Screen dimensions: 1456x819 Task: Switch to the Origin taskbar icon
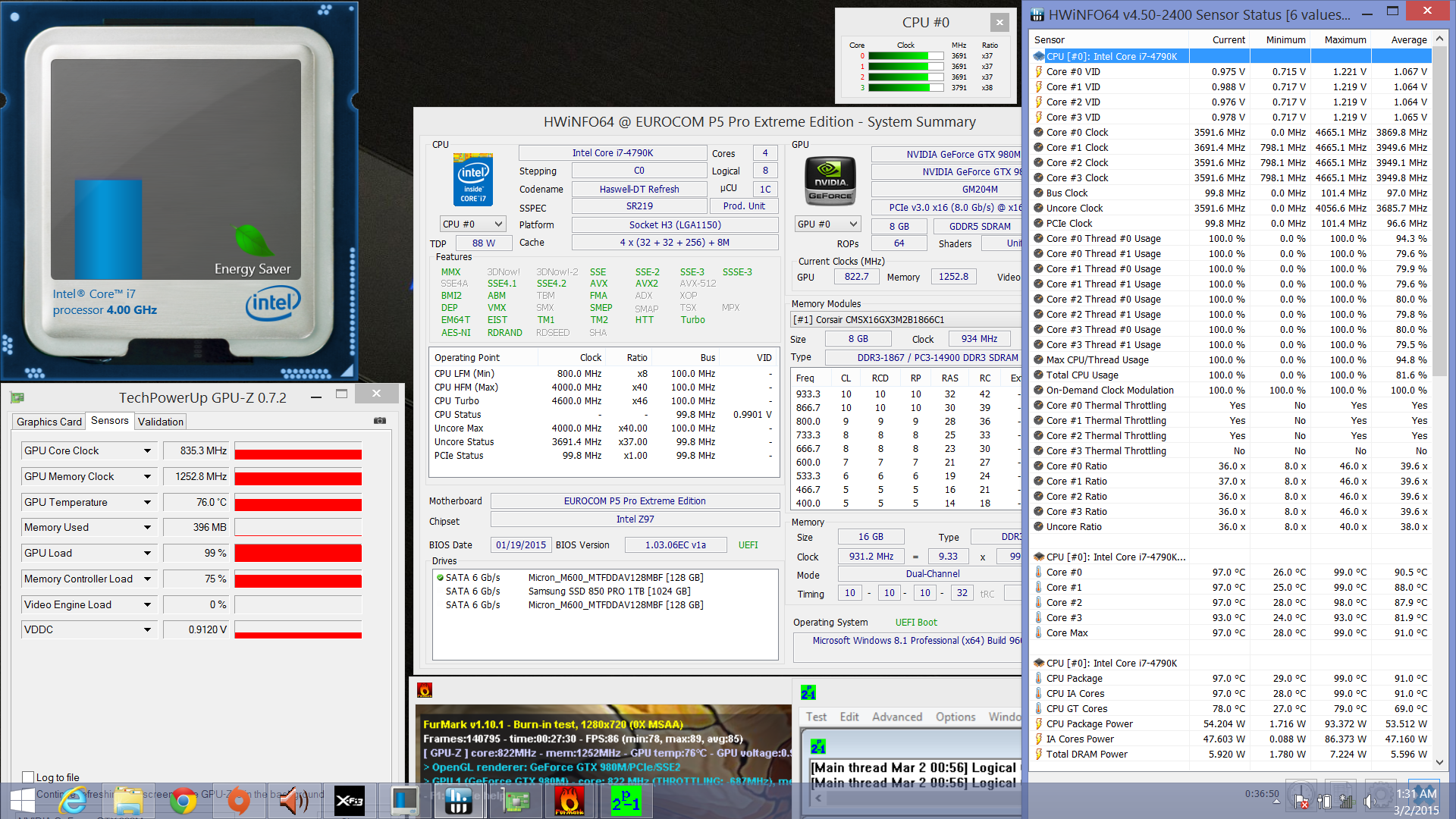click(239, 801)
